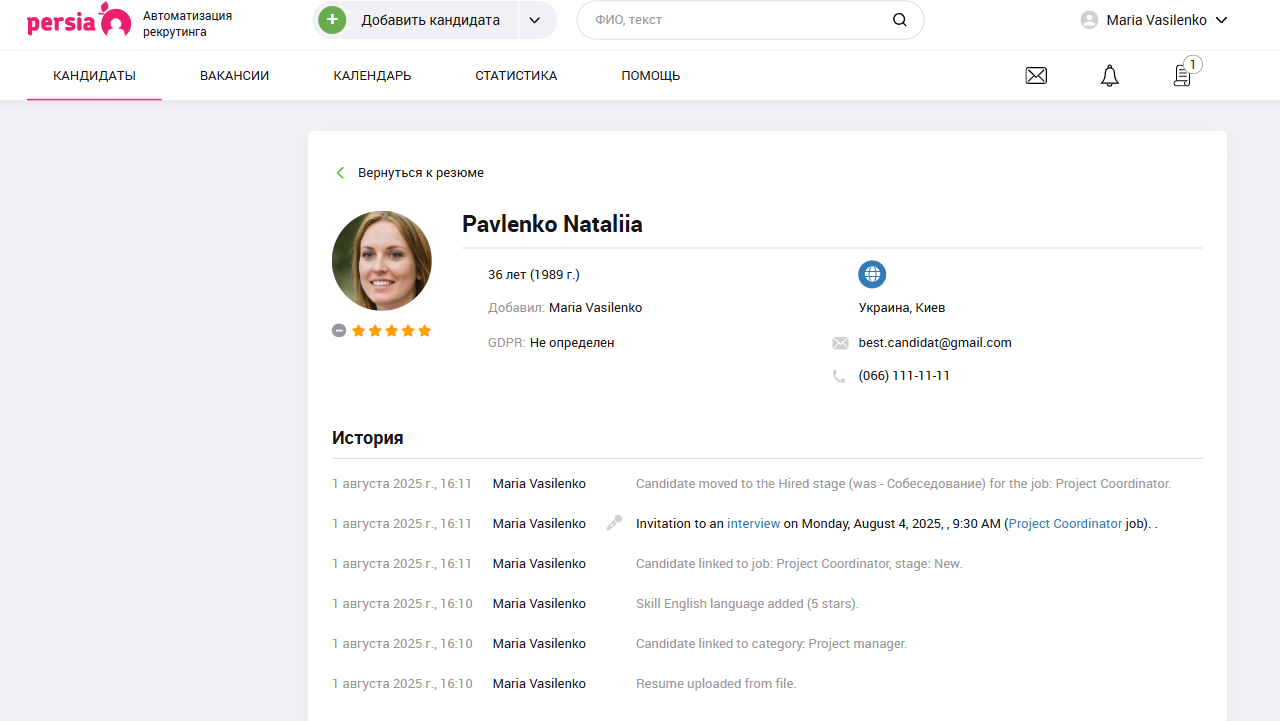Open the Статистика tab
Viewport: 1280px width, 721px height.
tap(516, 76)
